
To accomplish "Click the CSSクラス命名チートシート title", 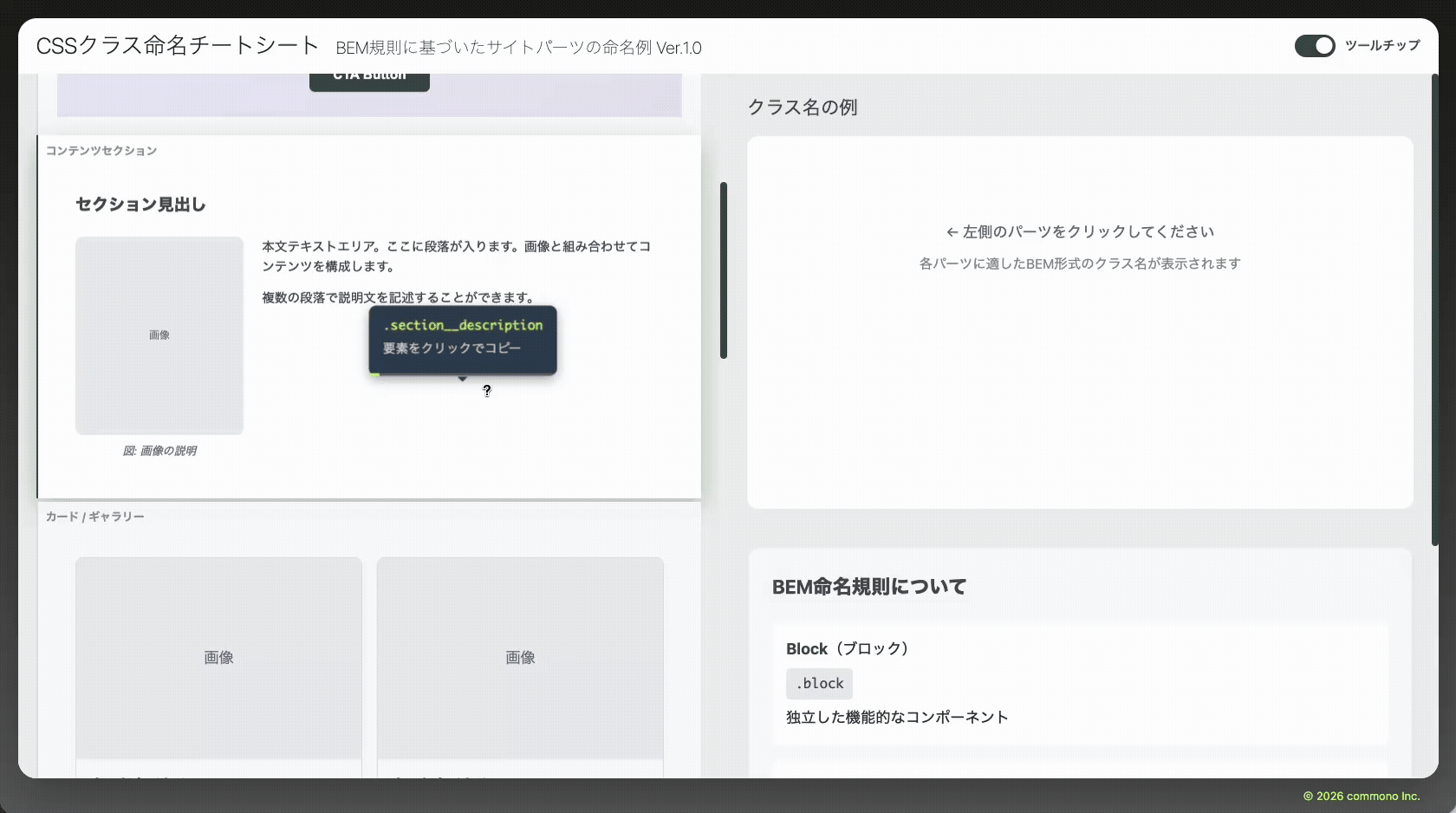I will [178, 46].
